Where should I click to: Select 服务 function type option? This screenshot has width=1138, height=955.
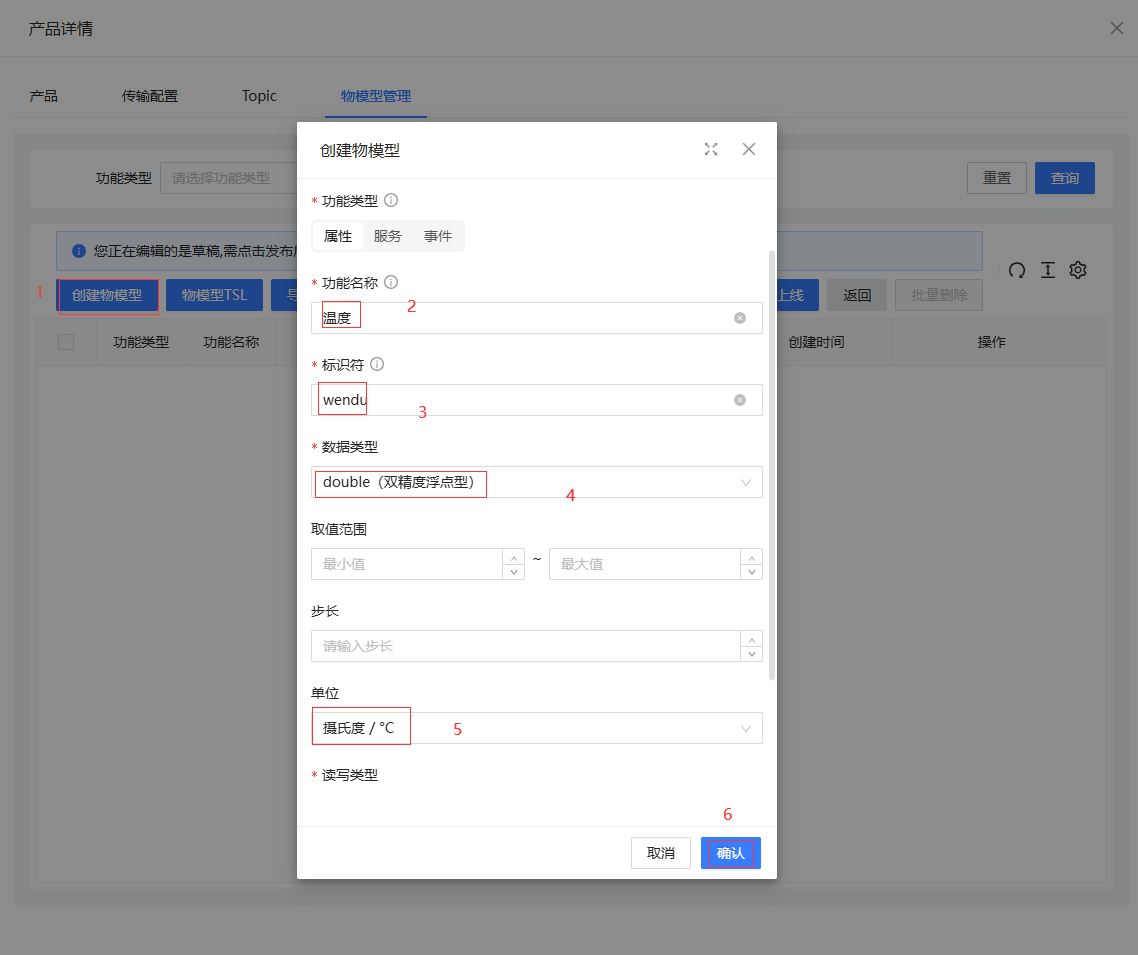point(387,236)
